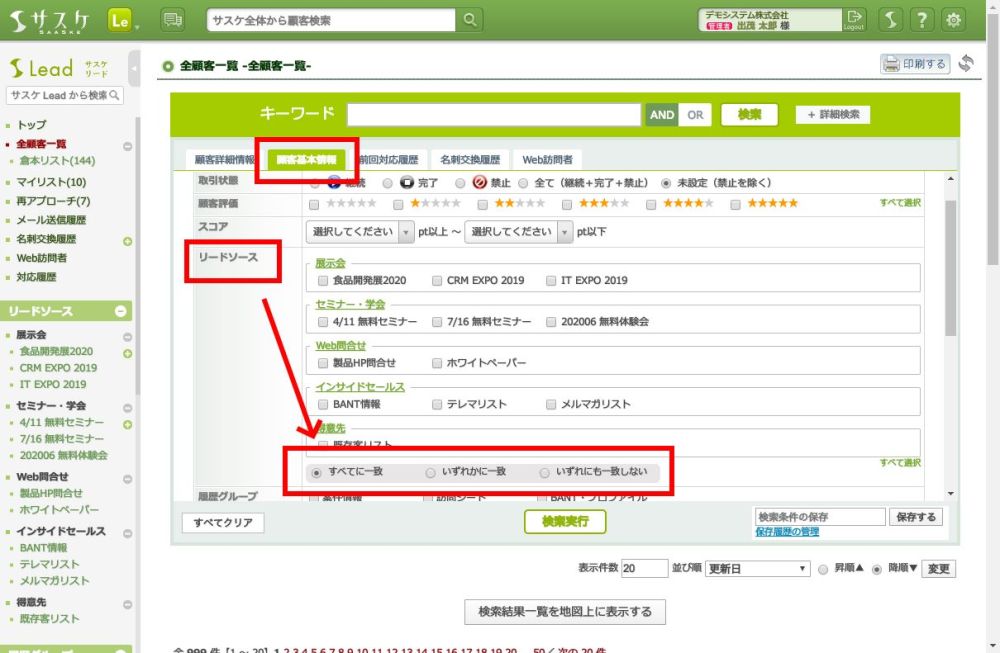1000x653 pixels.
Task: Click the refresh arrows icon beside print
Action: [x=966, y=64]
